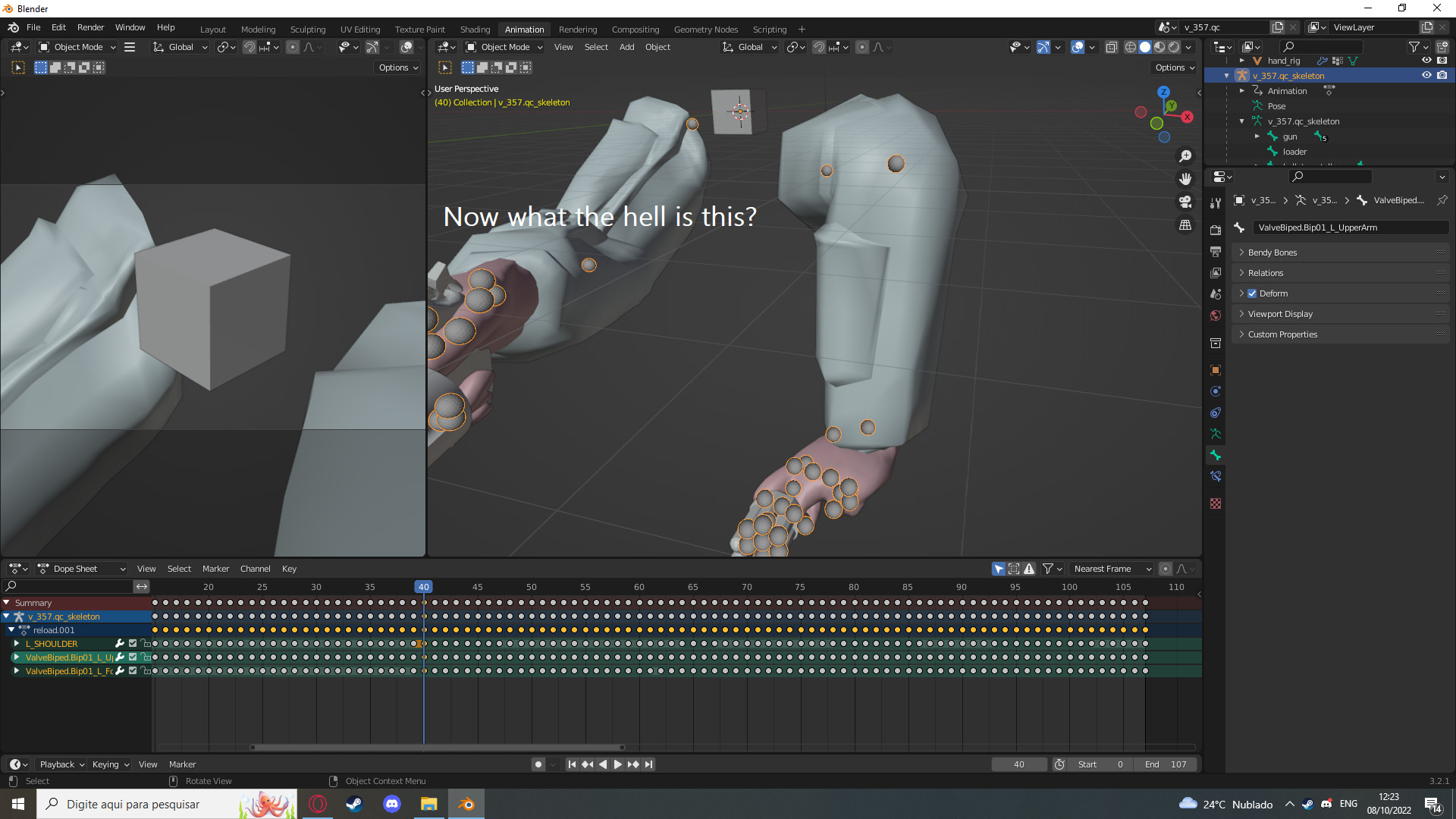Image resolution: width=1456 pixels, height=819 pixels.
Task: Expand the Bendy Bones panel
Action: click(x=1272, y=253)
